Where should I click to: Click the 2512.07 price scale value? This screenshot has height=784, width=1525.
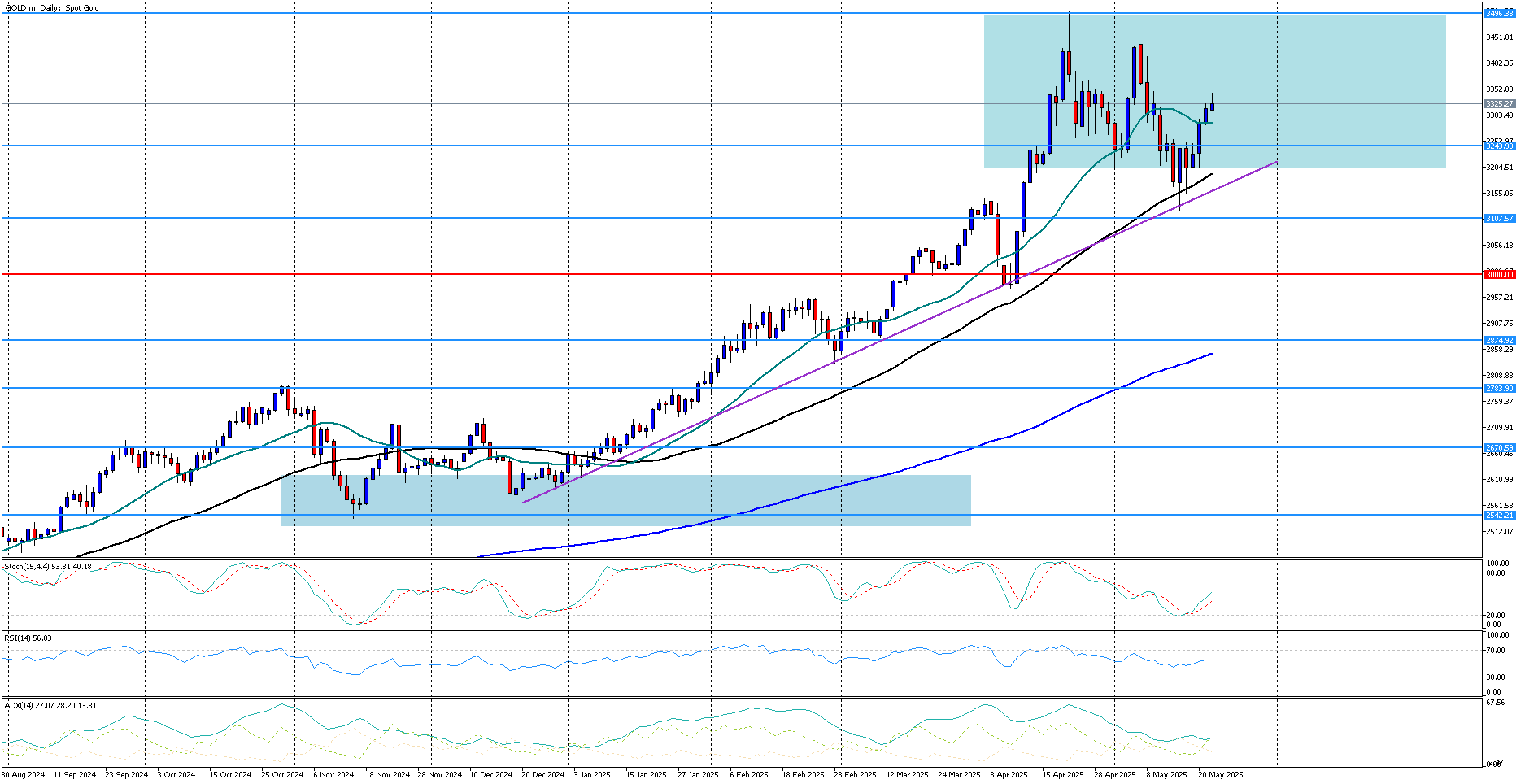(1500, 532)
